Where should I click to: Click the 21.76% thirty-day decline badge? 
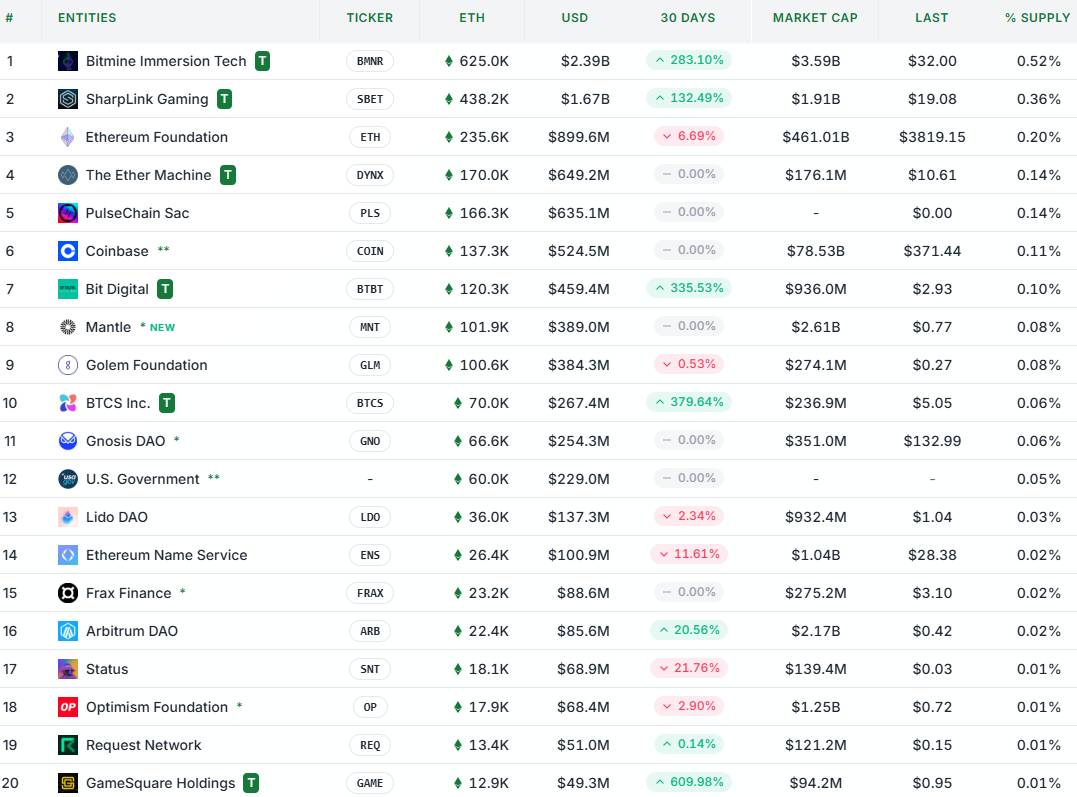tap(689, 668)
